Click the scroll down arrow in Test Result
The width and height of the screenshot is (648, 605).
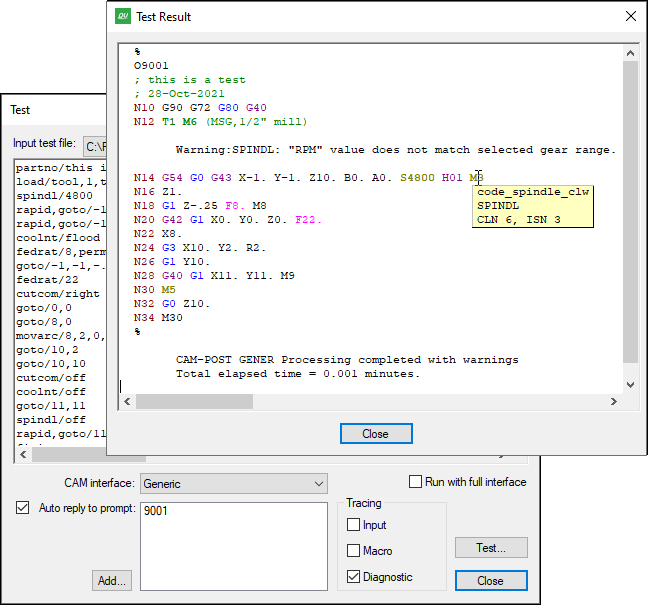click(630, 385)
